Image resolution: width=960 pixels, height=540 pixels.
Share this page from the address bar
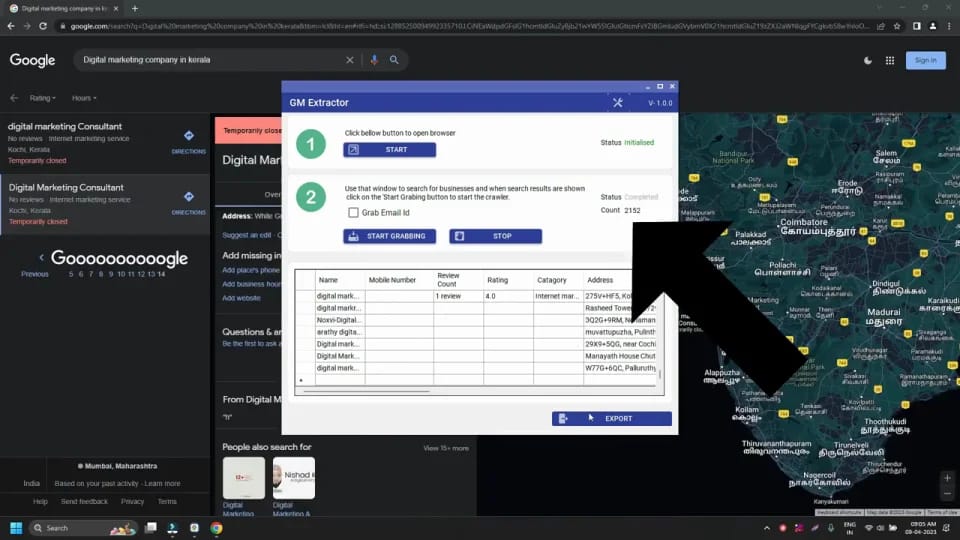880,26
